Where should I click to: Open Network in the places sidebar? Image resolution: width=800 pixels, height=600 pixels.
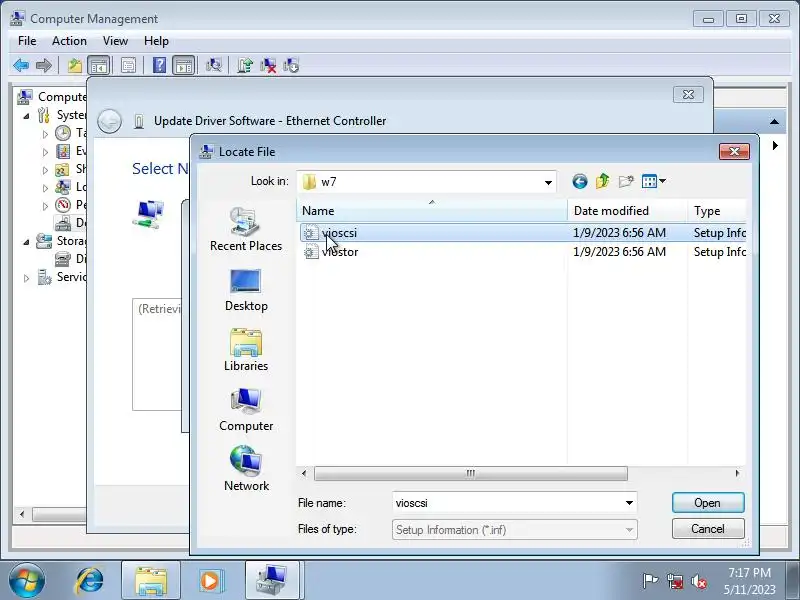pyautogui.click(x=246, y=468)
